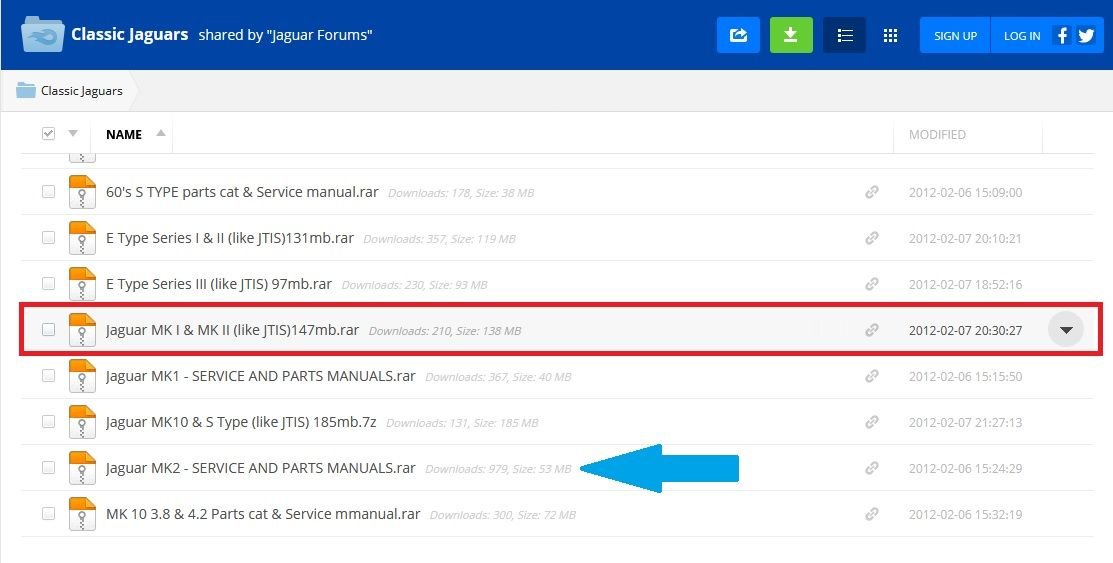Open E Type Series I & II (like JTIS)131mb.rar
This screenshot has height=563, width=1113.
pos(230,238)
